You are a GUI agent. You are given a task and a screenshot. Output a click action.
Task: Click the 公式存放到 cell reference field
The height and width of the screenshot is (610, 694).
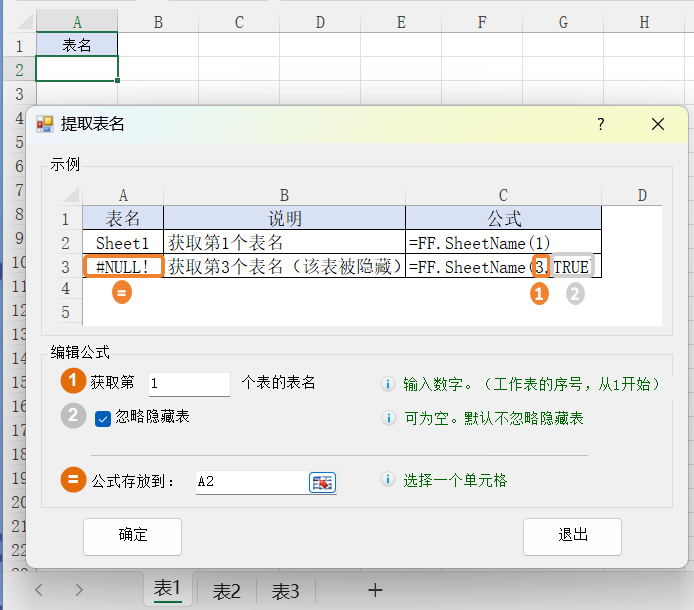coord(250,482)
